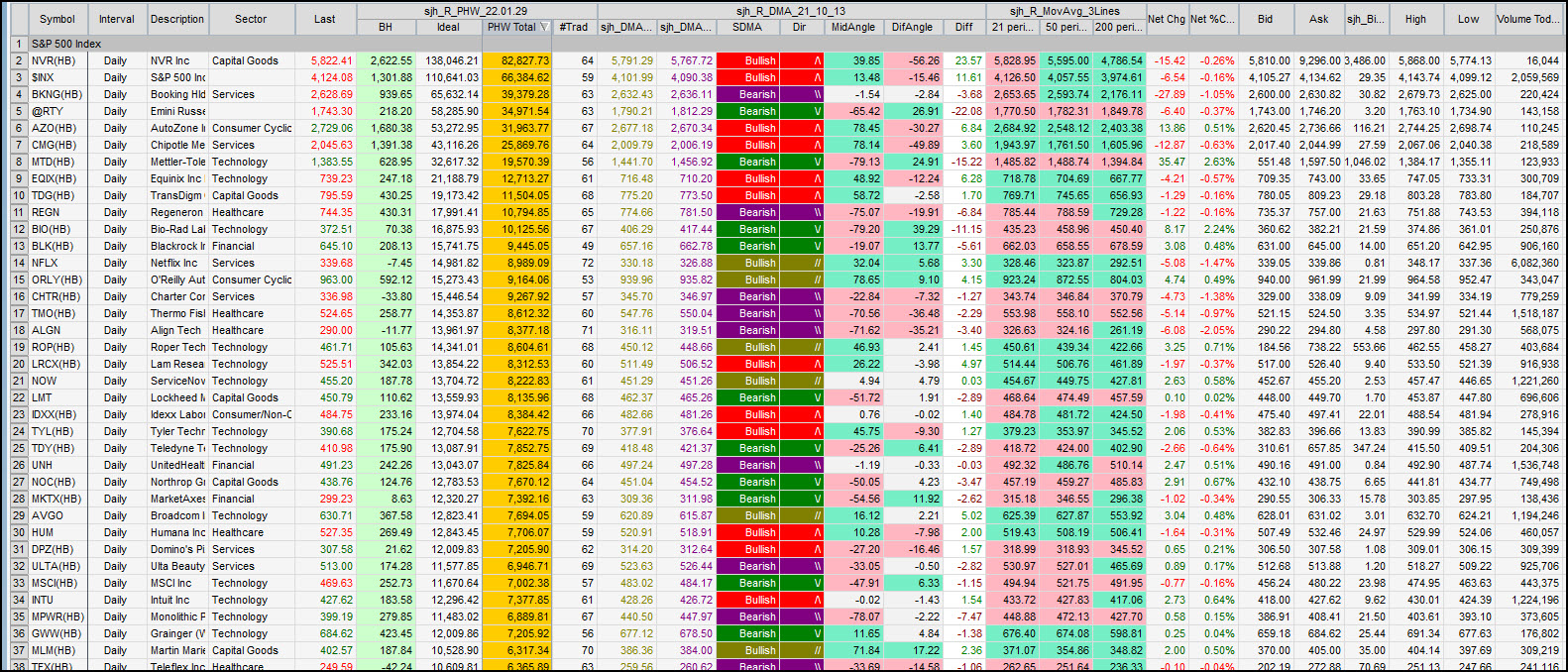Image resolution: width=1568 pixels, height=672 pixels.
Task: Click the #Trad column header
Action: (x=573, y=27)
